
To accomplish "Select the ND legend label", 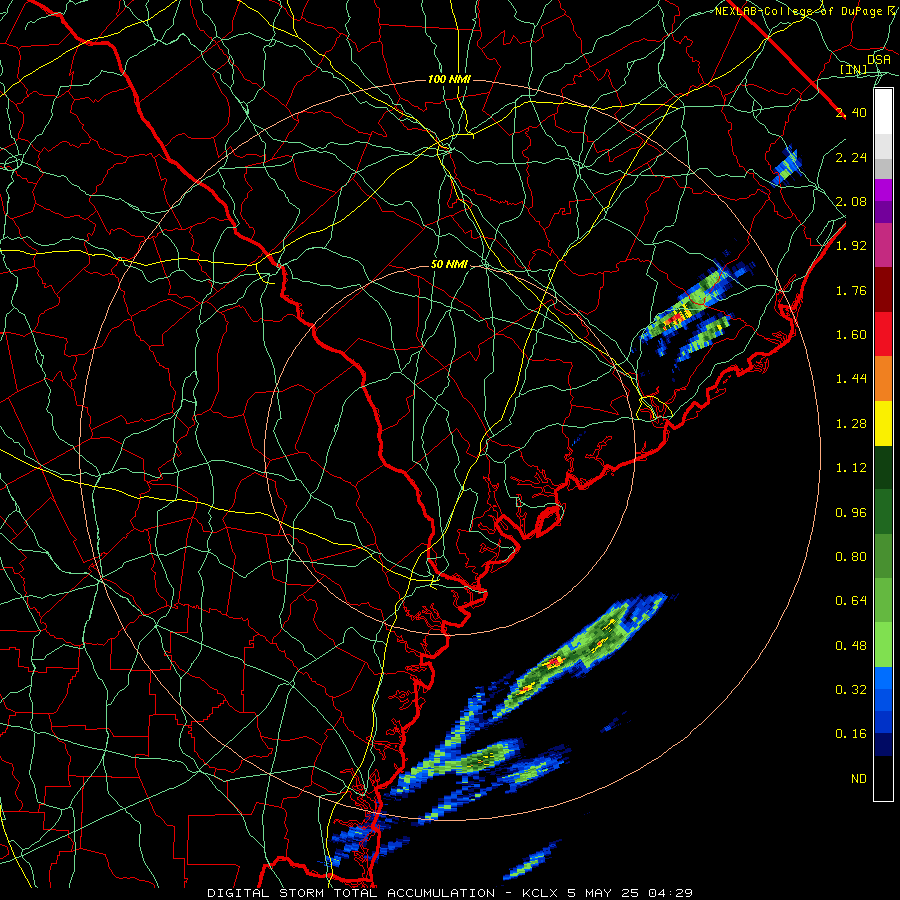I will pyautogui.click(x=859, y=779).
